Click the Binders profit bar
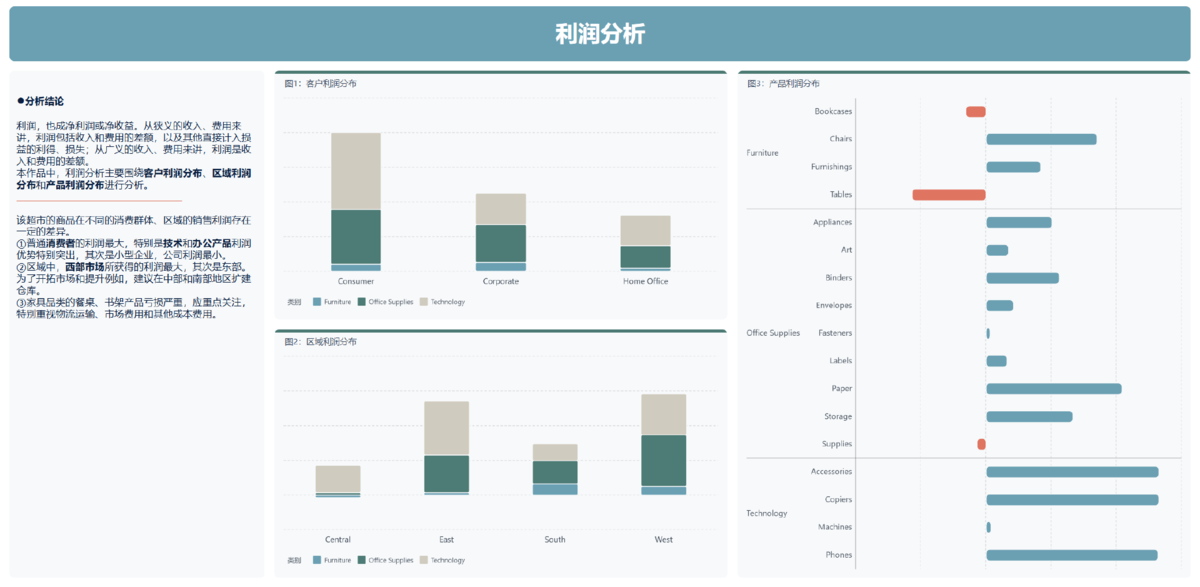1200x587 pixels. click(1022, 278)
